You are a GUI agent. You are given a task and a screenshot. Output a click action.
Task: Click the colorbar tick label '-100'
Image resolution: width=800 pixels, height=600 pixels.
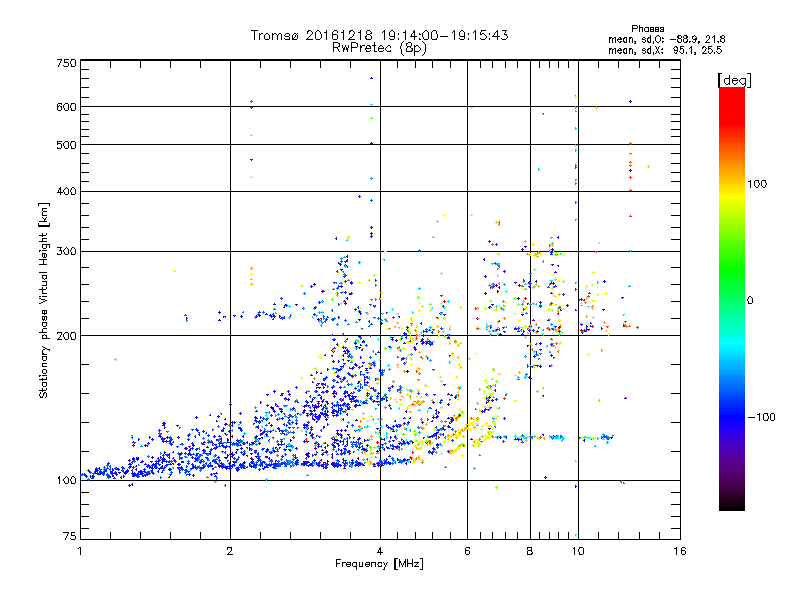coord(761,417)
